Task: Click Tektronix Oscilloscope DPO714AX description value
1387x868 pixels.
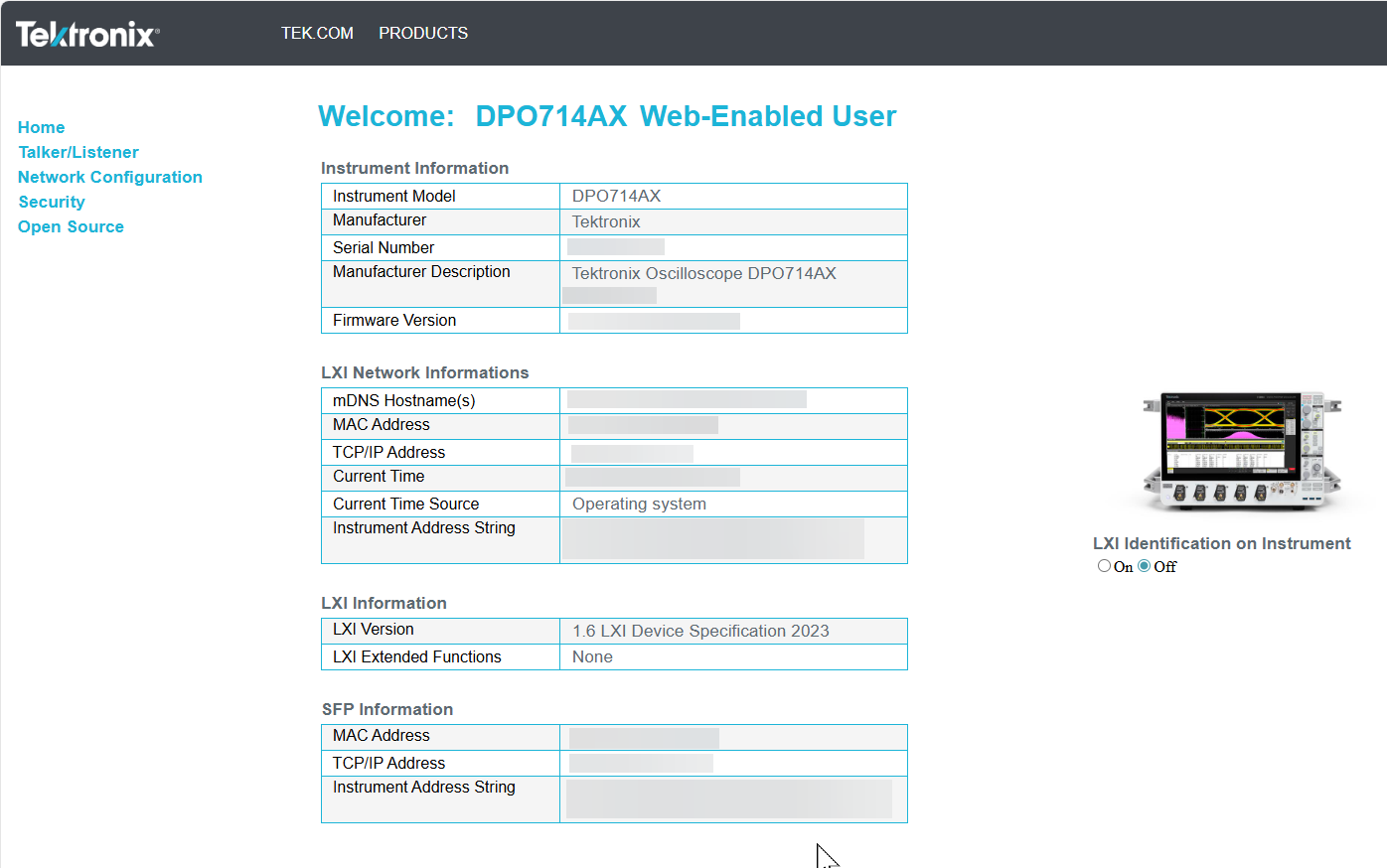Action: [703, 273]
